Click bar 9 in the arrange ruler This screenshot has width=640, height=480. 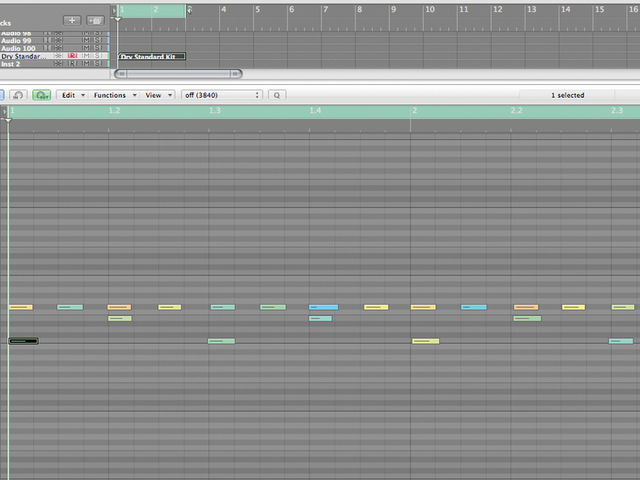click(x=393, y=9)
